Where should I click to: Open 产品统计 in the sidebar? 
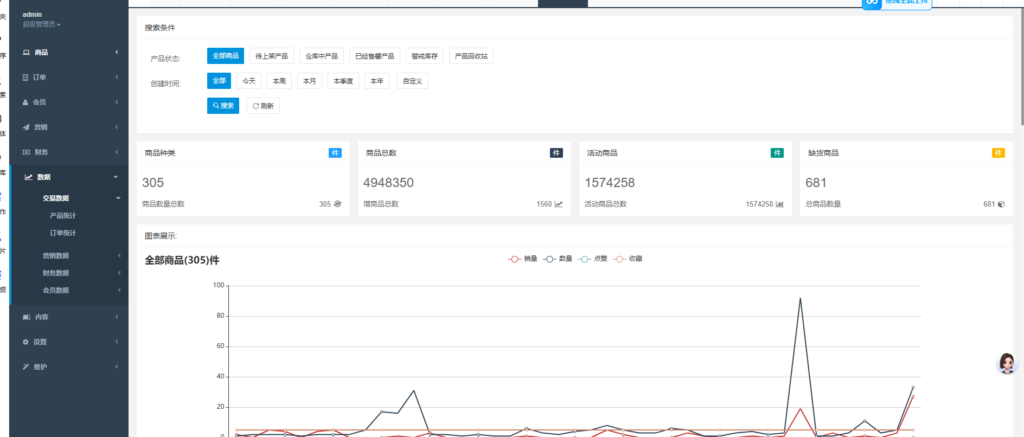(x=63, y=216)
